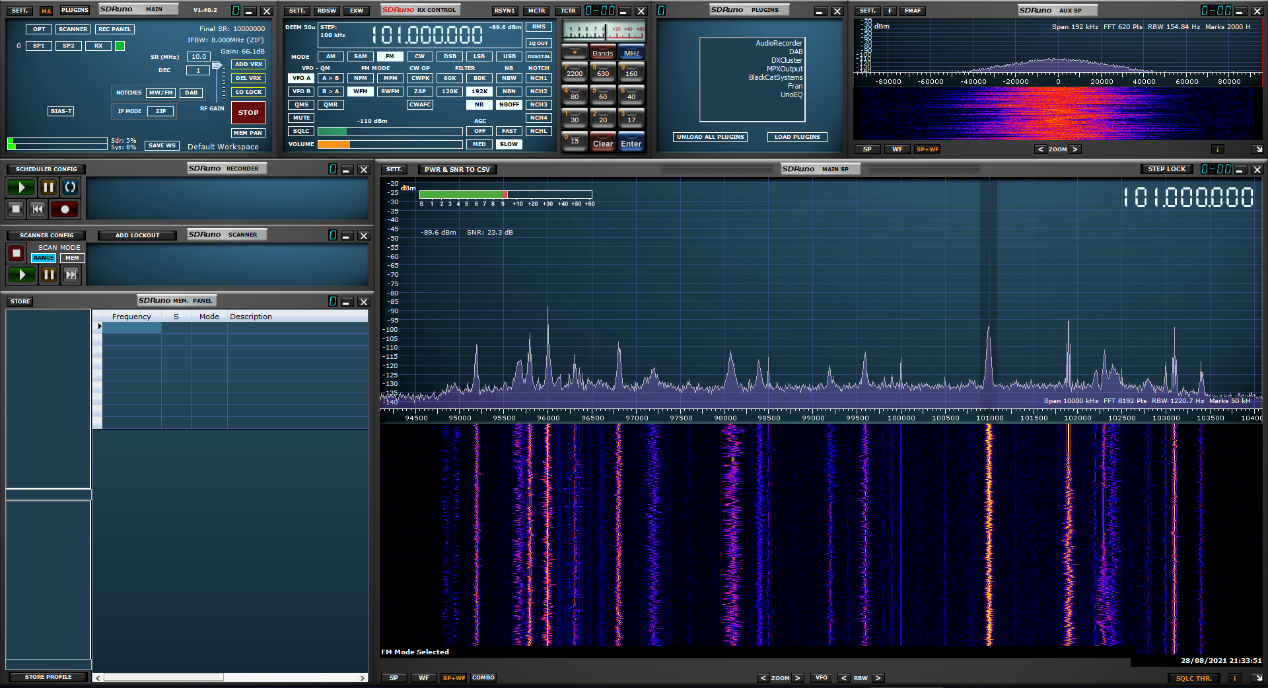Select RANGE scan mode
This screenshot has height=688, width=1268.
click(x=44, y=257)
